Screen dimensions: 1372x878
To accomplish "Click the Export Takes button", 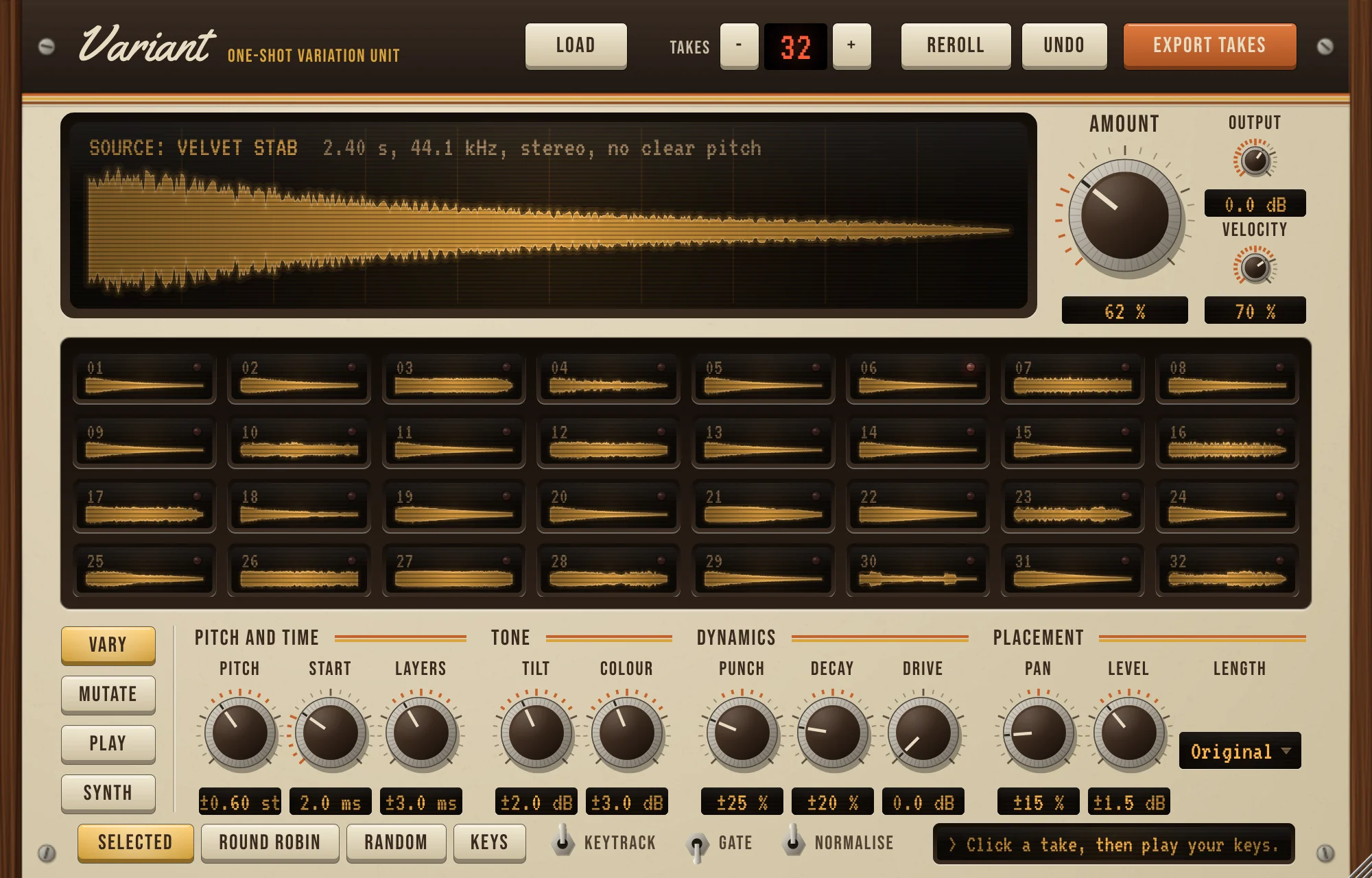I will pyautogui.click(x=1209, y=46).
